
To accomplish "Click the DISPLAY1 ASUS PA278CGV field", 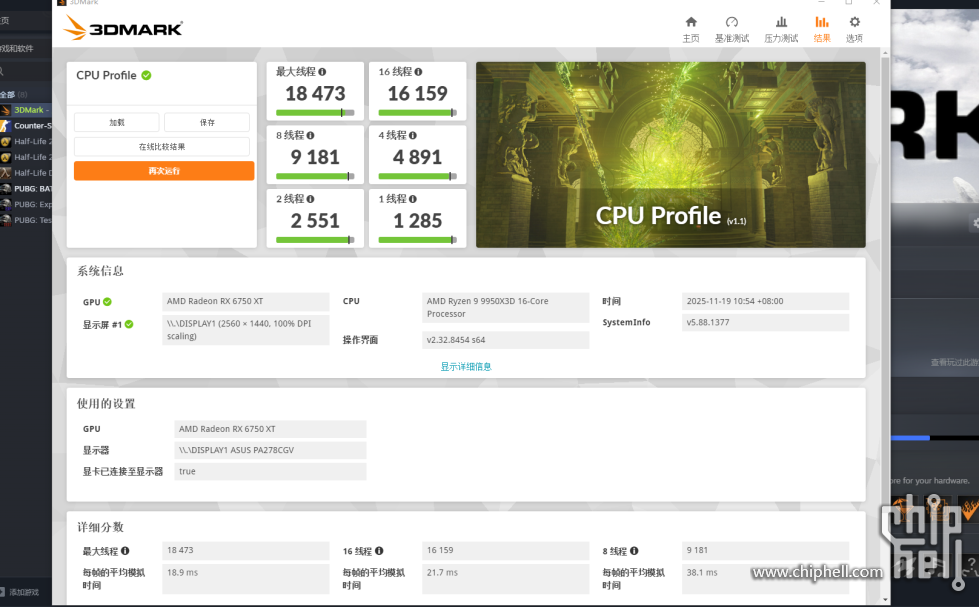I will click(270, 450).
